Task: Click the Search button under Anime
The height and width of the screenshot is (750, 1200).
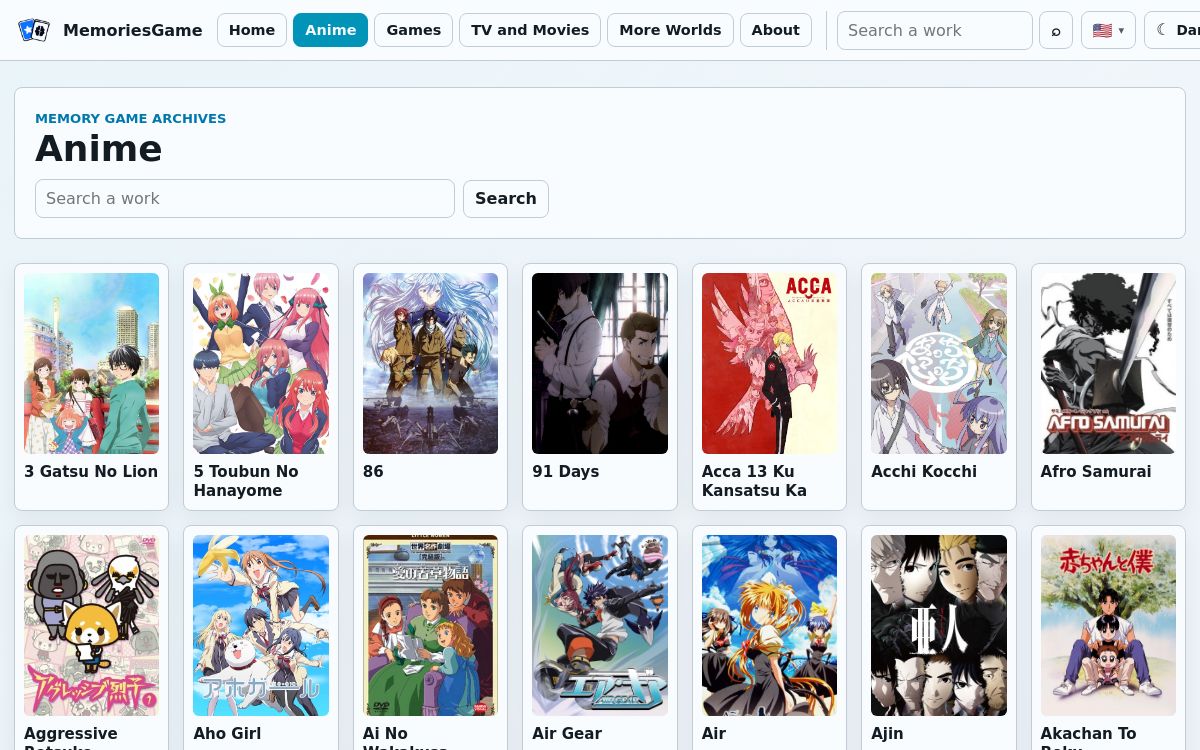Action: 506,198
